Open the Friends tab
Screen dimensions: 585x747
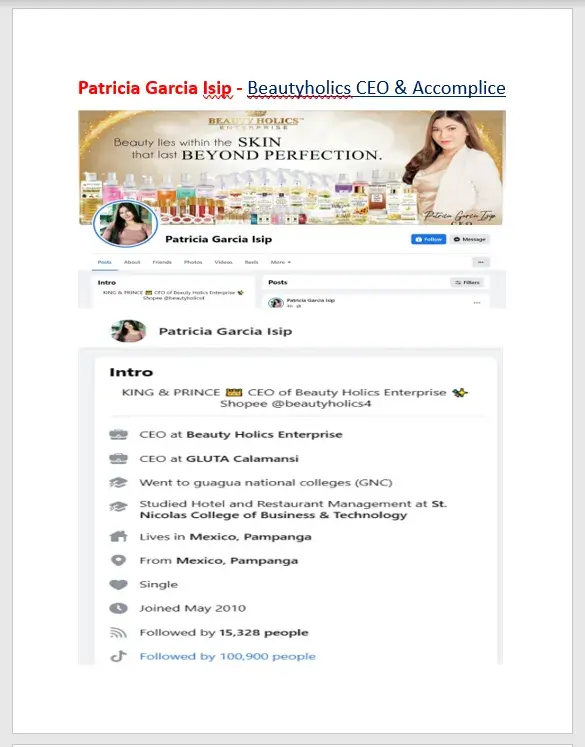click(x=162, y=262)
